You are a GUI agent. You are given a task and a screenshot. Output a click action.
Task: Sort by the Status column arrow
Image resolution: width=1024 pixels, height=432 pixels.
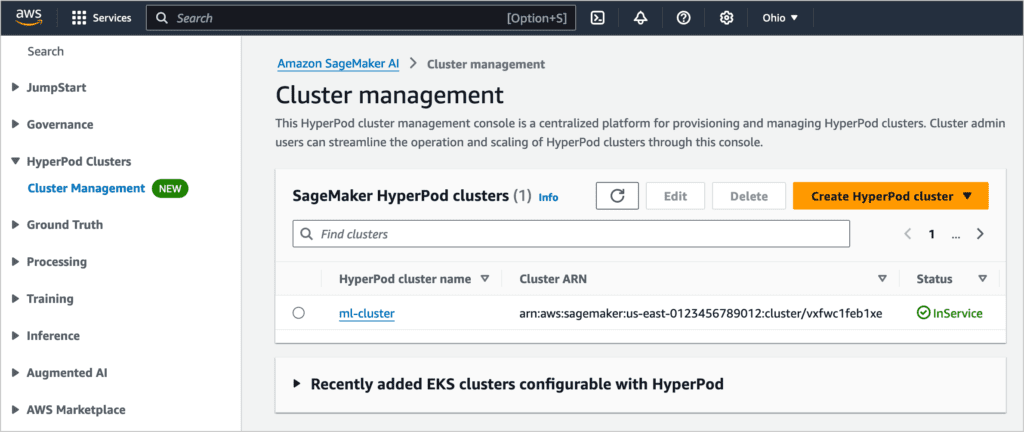tap(982, 279)
